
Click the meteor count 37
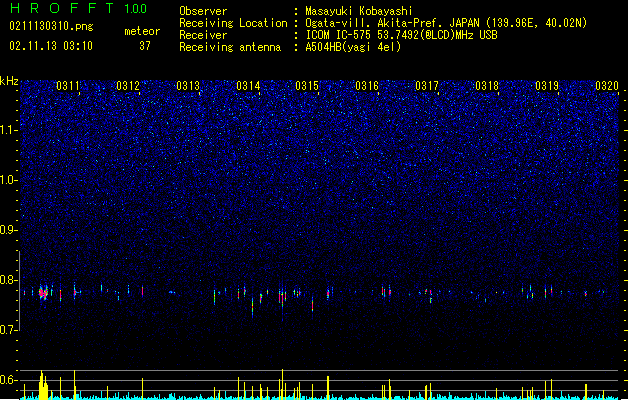tap(145, 46)
